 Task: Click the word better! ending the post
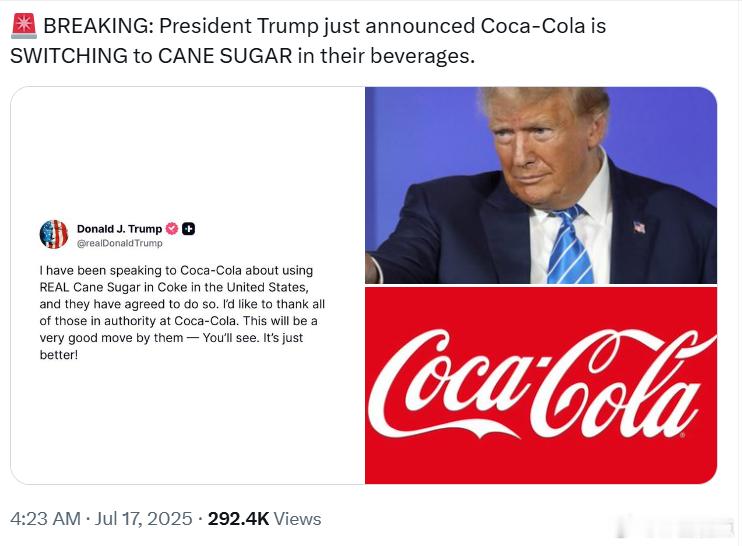pos(59,355)
